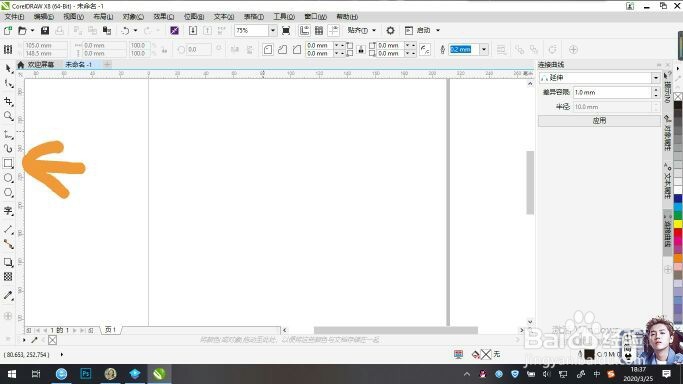
Task: Open Photoshop from the taskbar
Action: coord(86,374)
